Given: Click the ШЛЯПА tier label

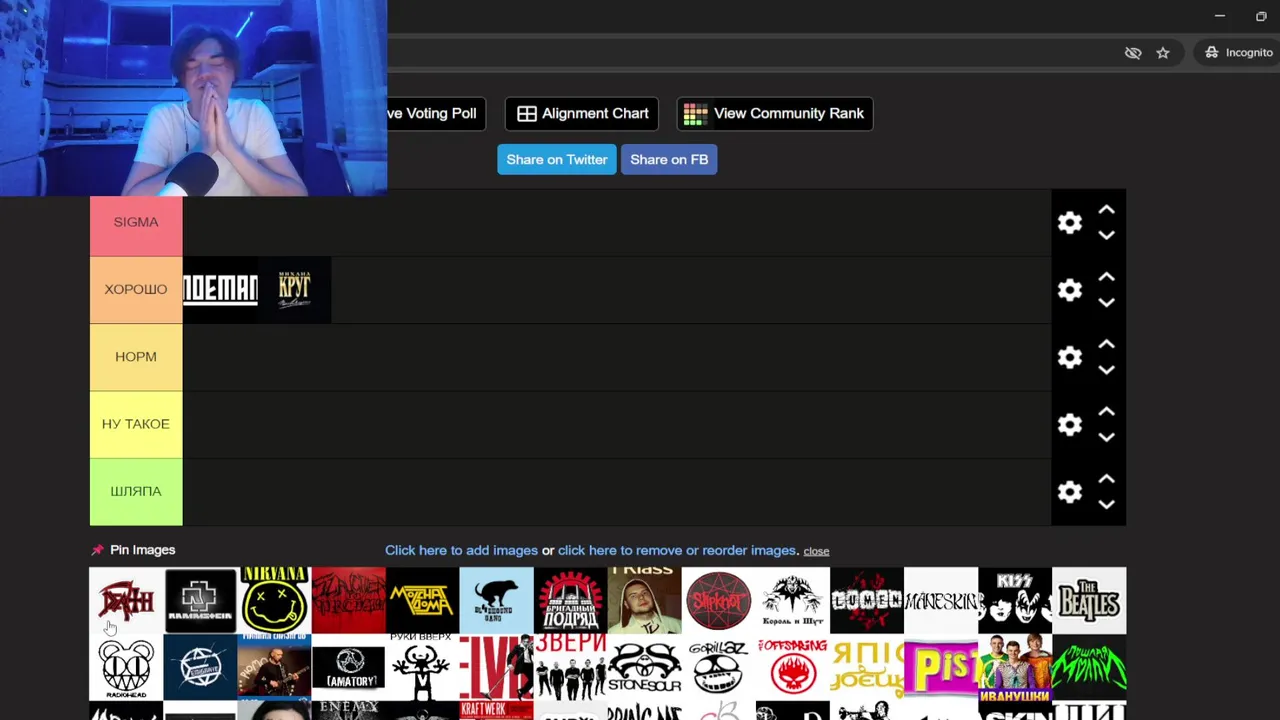Looking at the screenshot, I should (136, 491).
